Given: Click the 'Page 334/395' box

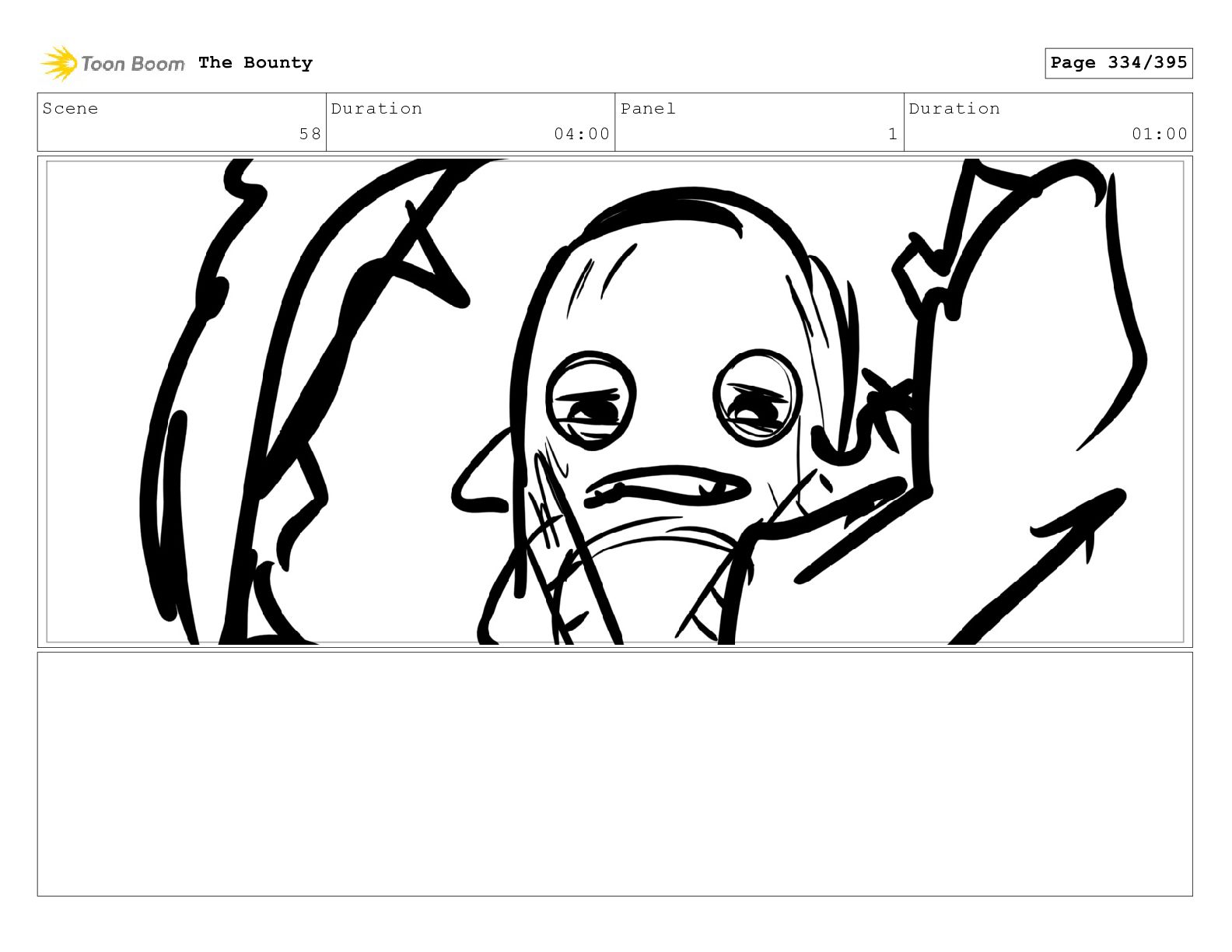Looking at the screenshot, I should tap(1118, 63).
